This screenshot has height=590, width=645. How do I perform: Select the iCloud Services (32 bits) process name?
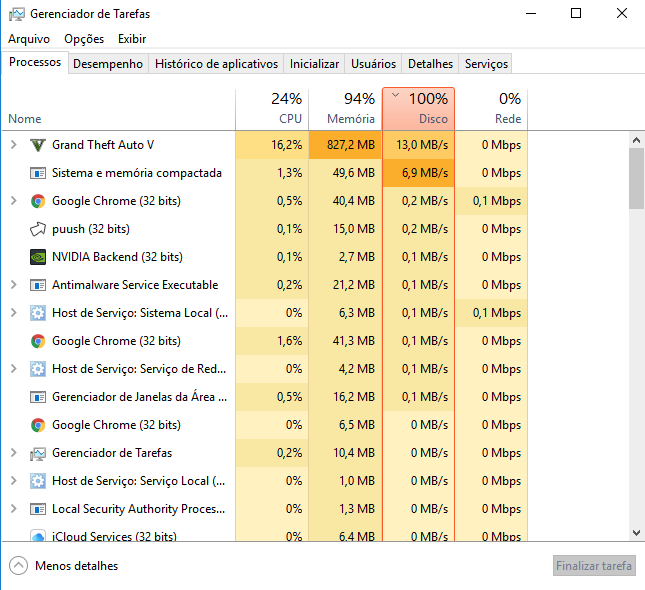[114, 536]
